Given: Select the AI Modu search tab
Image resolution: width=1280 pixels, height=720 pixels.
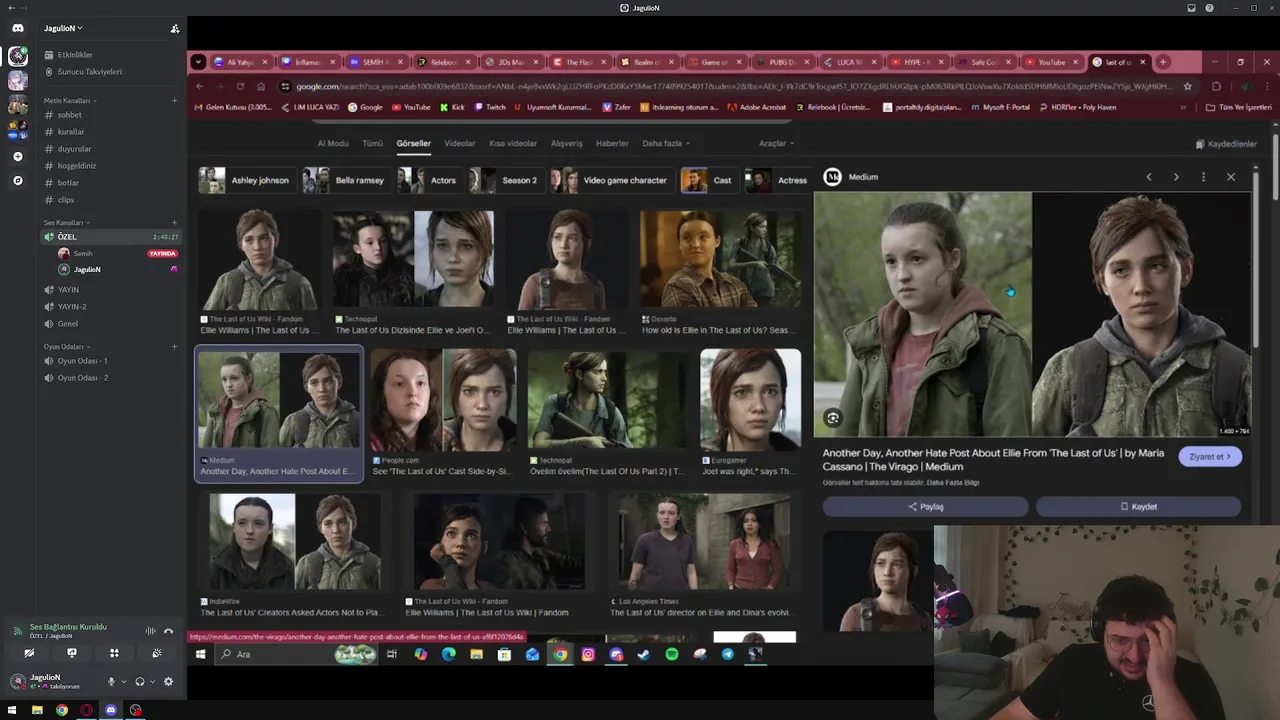Looking at the screenshot, I should point(333,143).
